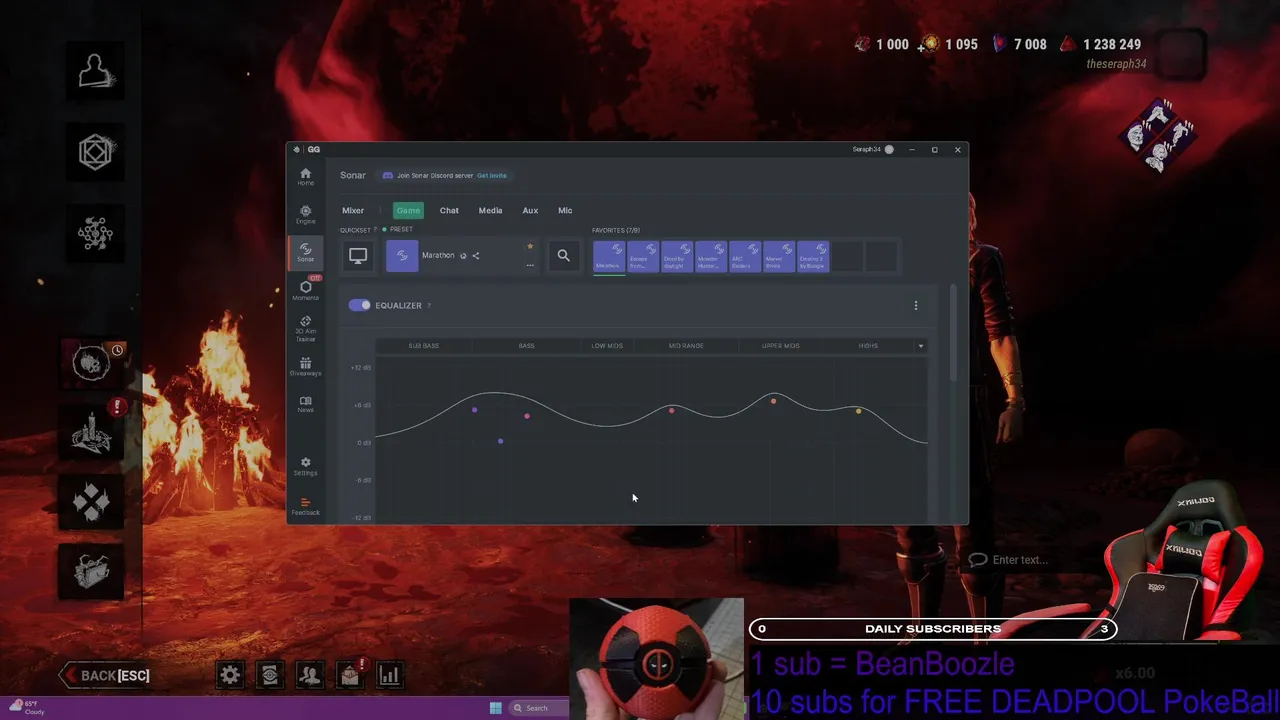Open the game's eye-card icon button
Image resolution: width=1280 pixels, height=720 pixels.
270,675
